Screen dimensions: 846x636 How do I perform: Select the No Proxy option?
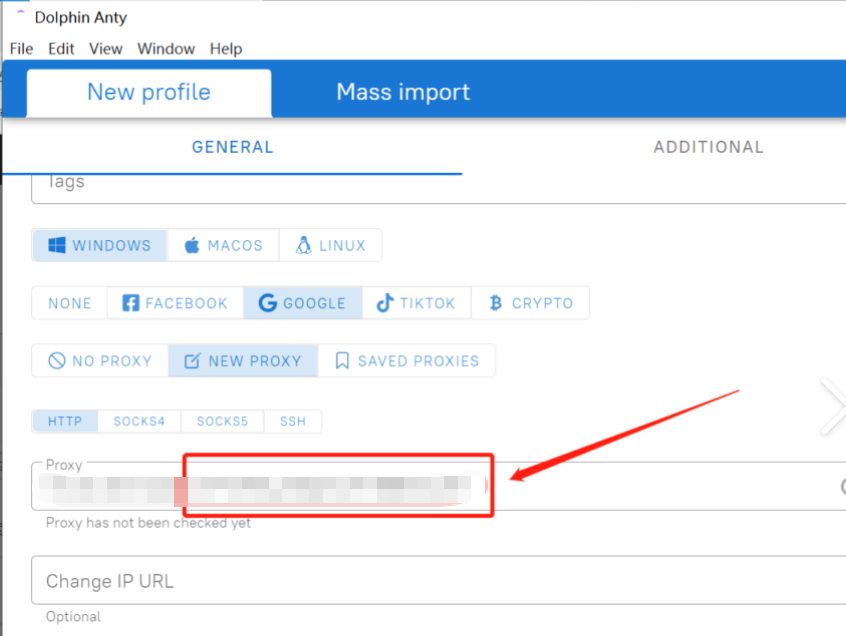[x=100, y=361]
